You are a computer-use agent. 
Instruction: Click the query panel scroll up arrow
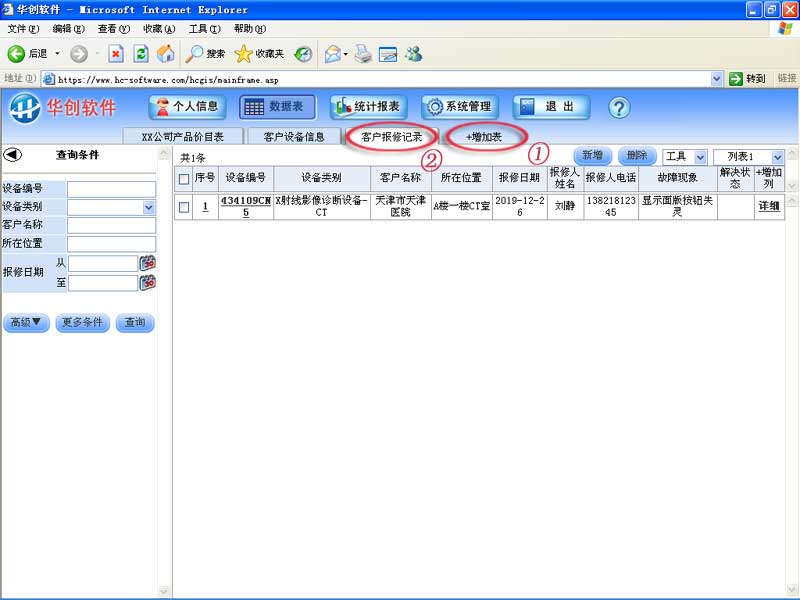coord(164,153)
